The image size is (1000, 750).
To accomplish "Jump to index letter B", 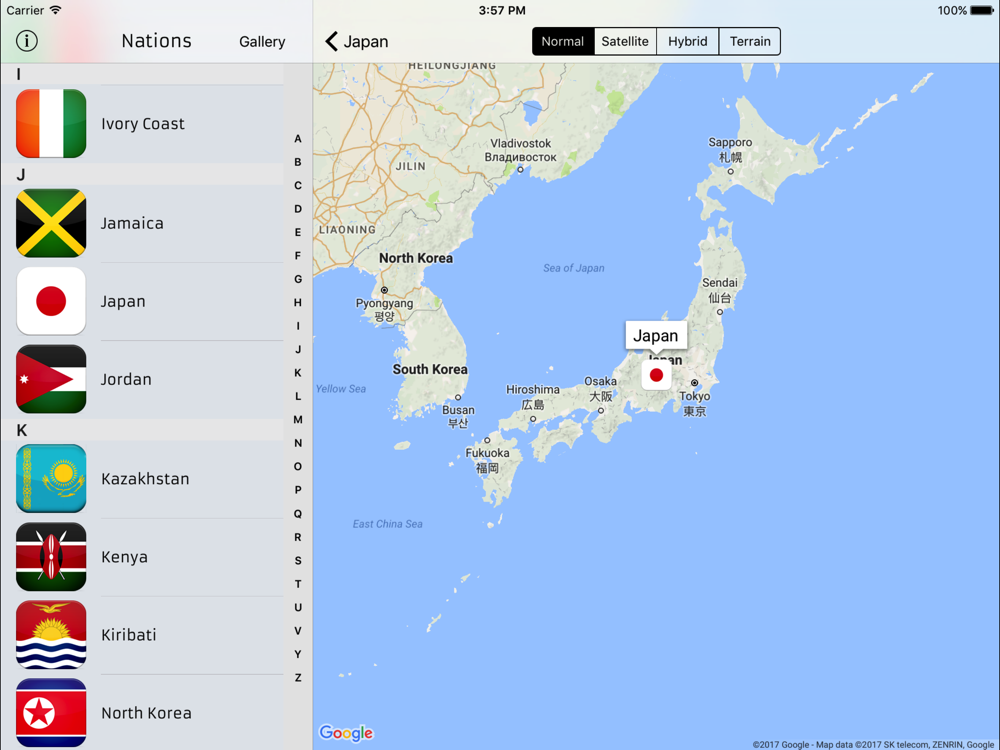I will pyautogui.click(x=298, y=162).
